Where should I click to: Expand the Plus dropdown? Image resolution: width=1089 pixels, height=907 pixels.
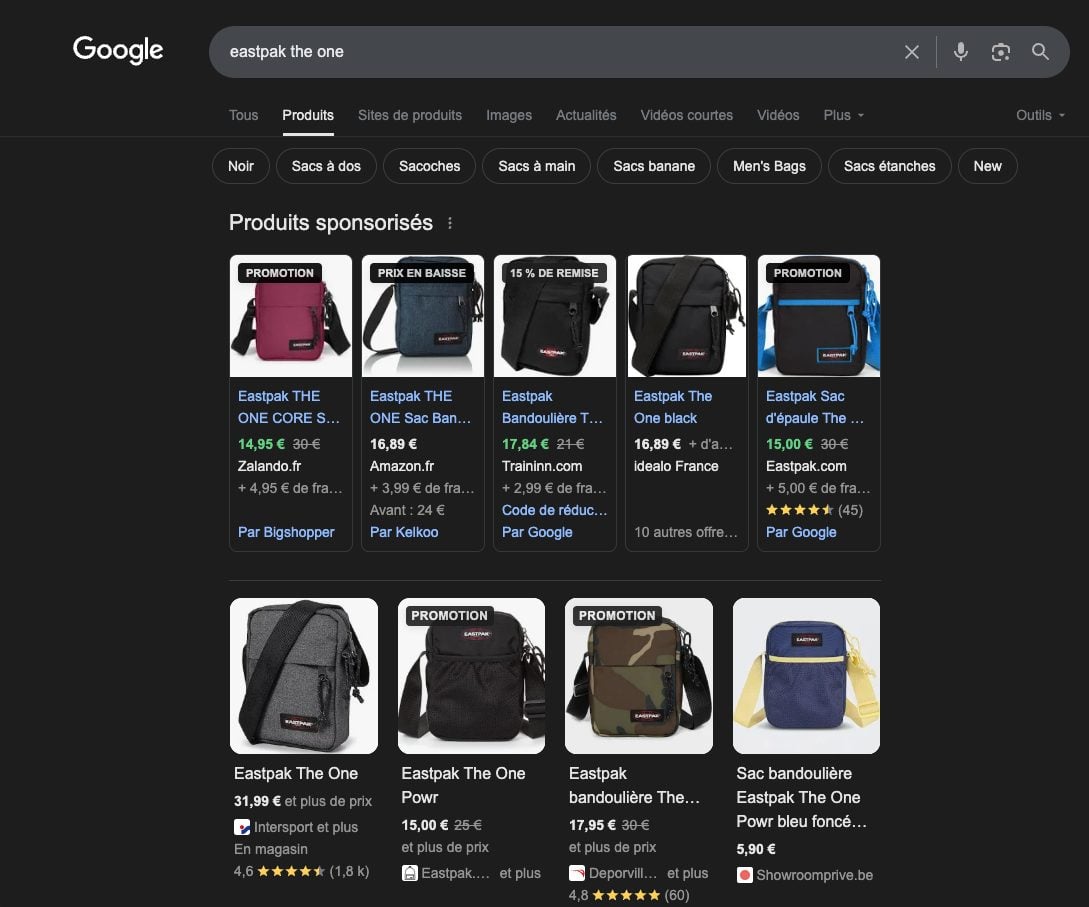[843, 115]
